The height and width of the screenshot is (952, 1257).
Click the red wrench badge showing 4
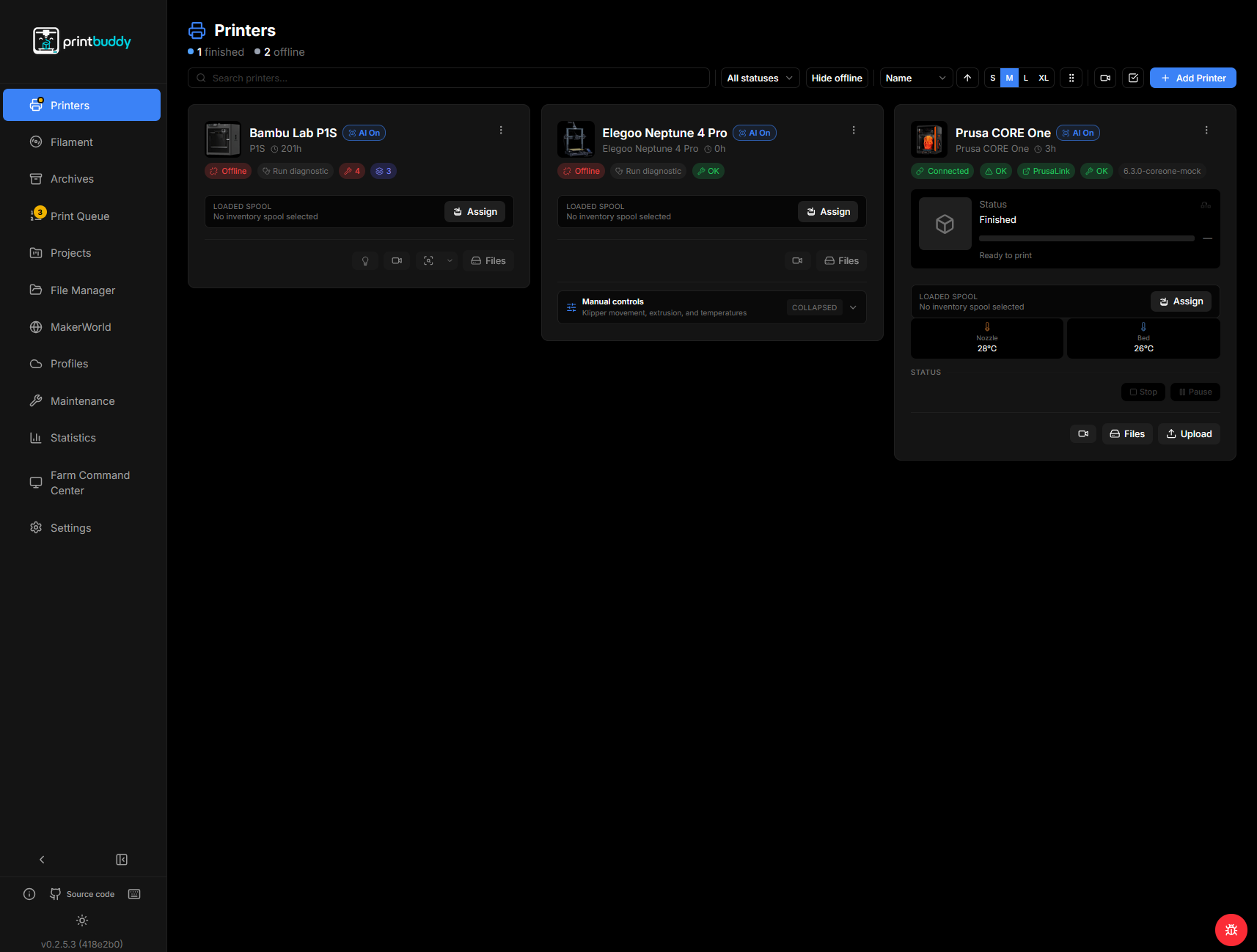tap(352, 171)
